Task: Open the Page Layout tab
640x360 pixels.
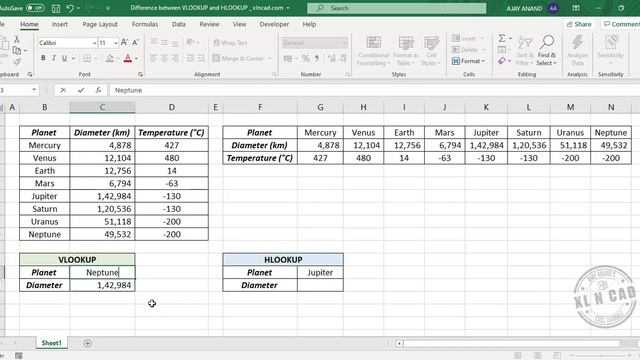Action: coord(100,24)
